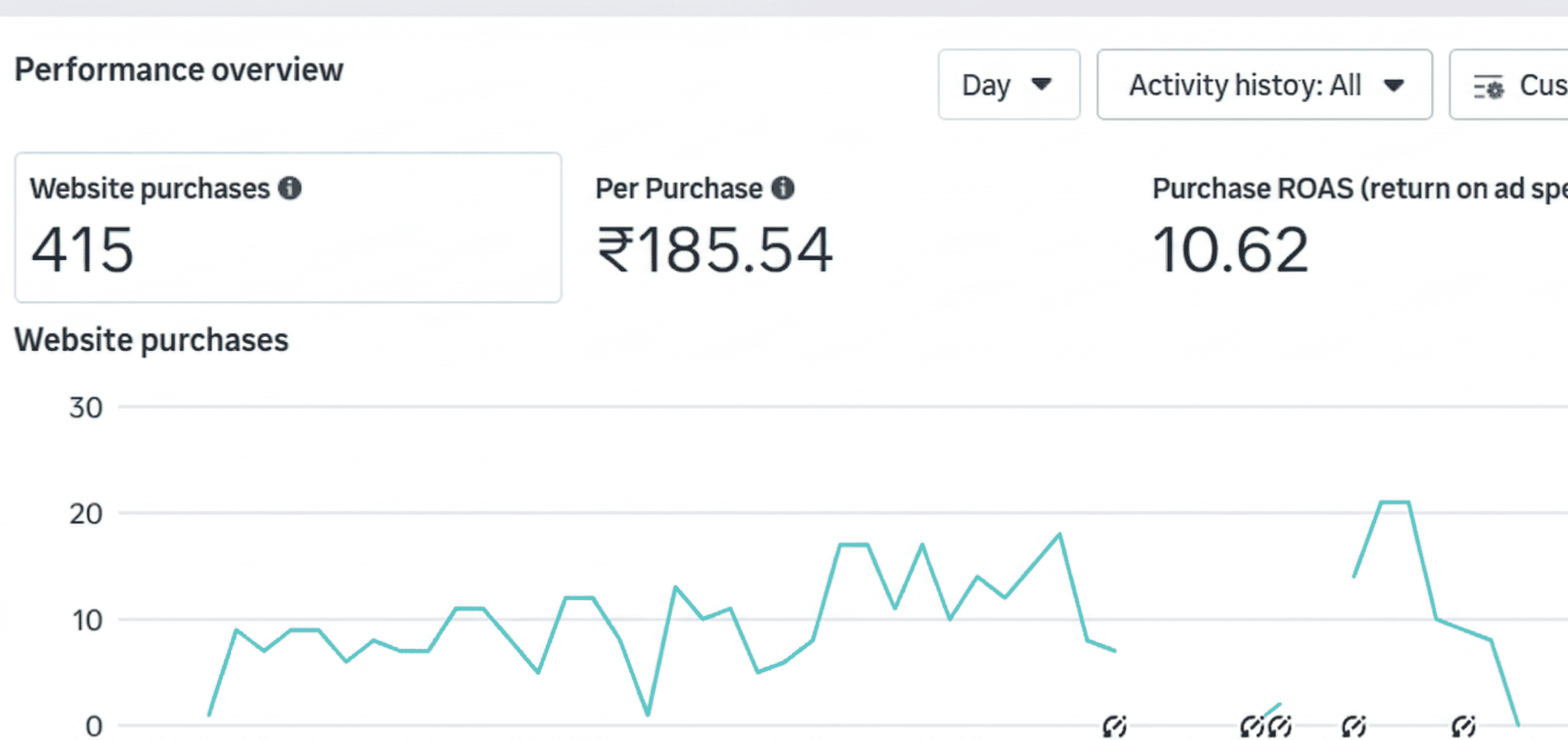Click the Website purchases chart title
The height and width of the screenshot is (740, 1568).
tap(152, 339)
